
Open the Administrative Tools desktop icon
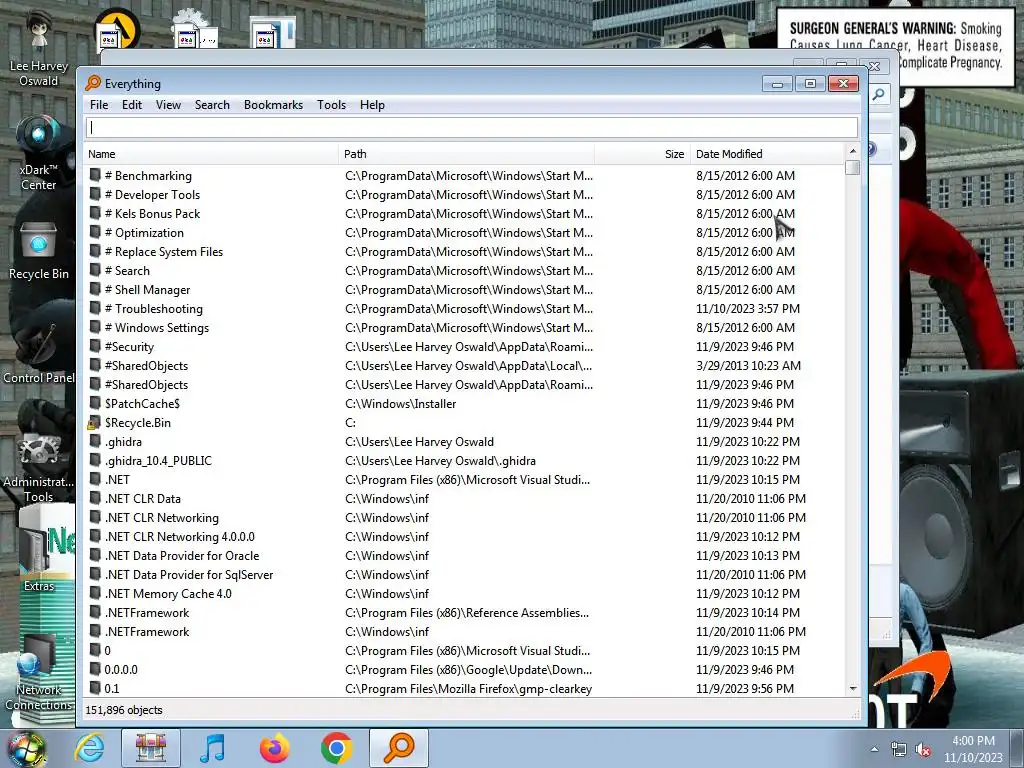tap(39, 467)
